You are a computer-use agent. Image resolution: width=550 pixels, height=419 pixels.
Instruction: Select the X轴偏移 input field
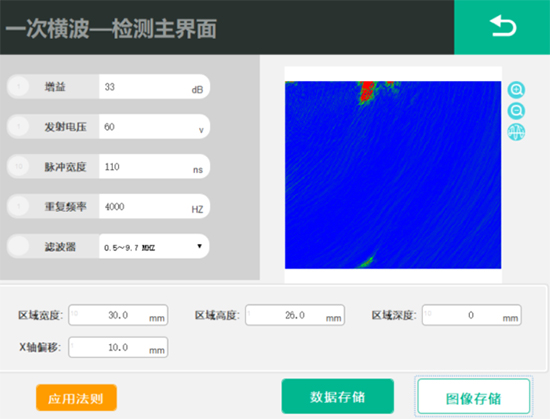coord(118,347)
